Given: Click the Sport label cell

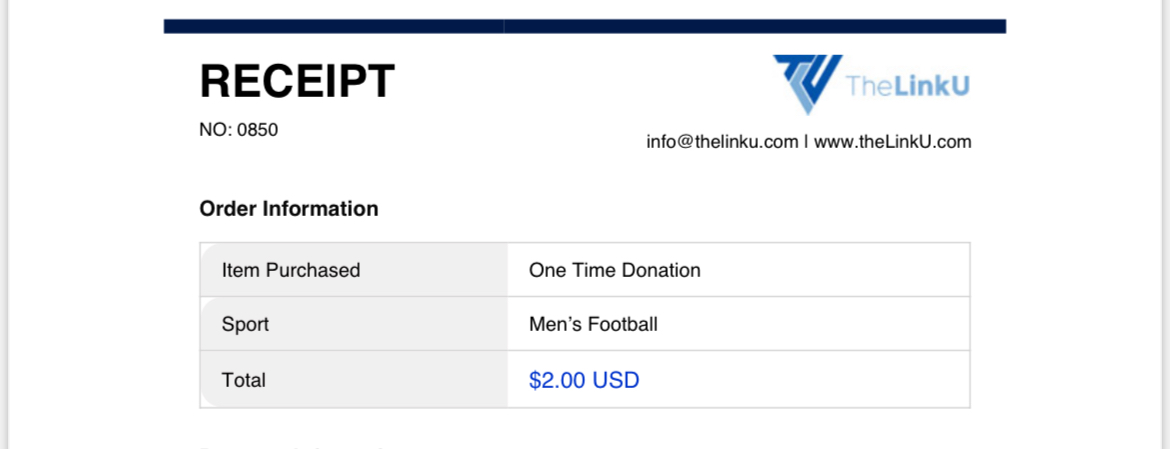Looking at the screenshot, I should [x=354, y=324].
